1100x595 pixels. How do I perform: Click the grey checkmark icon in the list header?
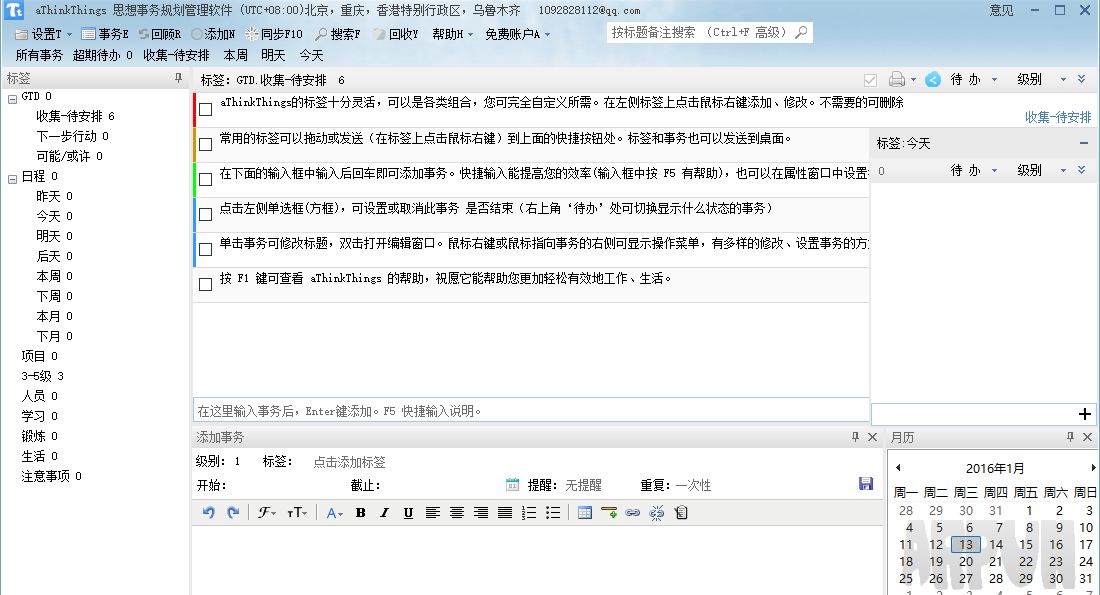871,80
